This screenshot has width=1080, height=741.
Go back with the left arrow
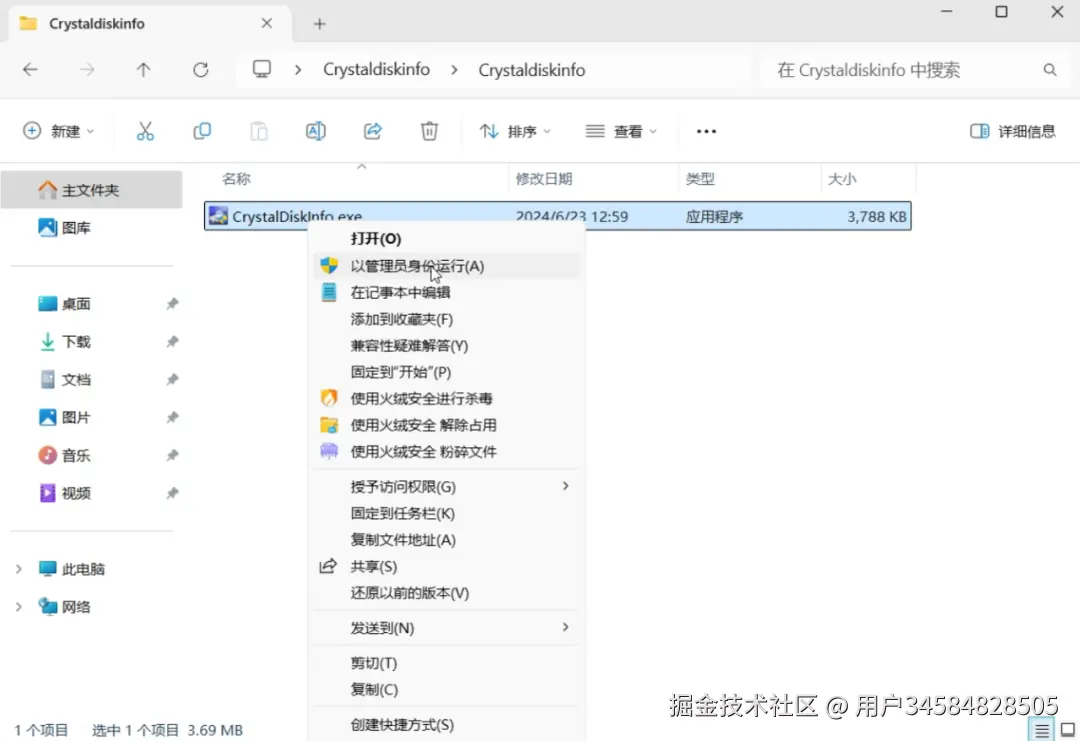pyautogui.click(x=30, y=70)
